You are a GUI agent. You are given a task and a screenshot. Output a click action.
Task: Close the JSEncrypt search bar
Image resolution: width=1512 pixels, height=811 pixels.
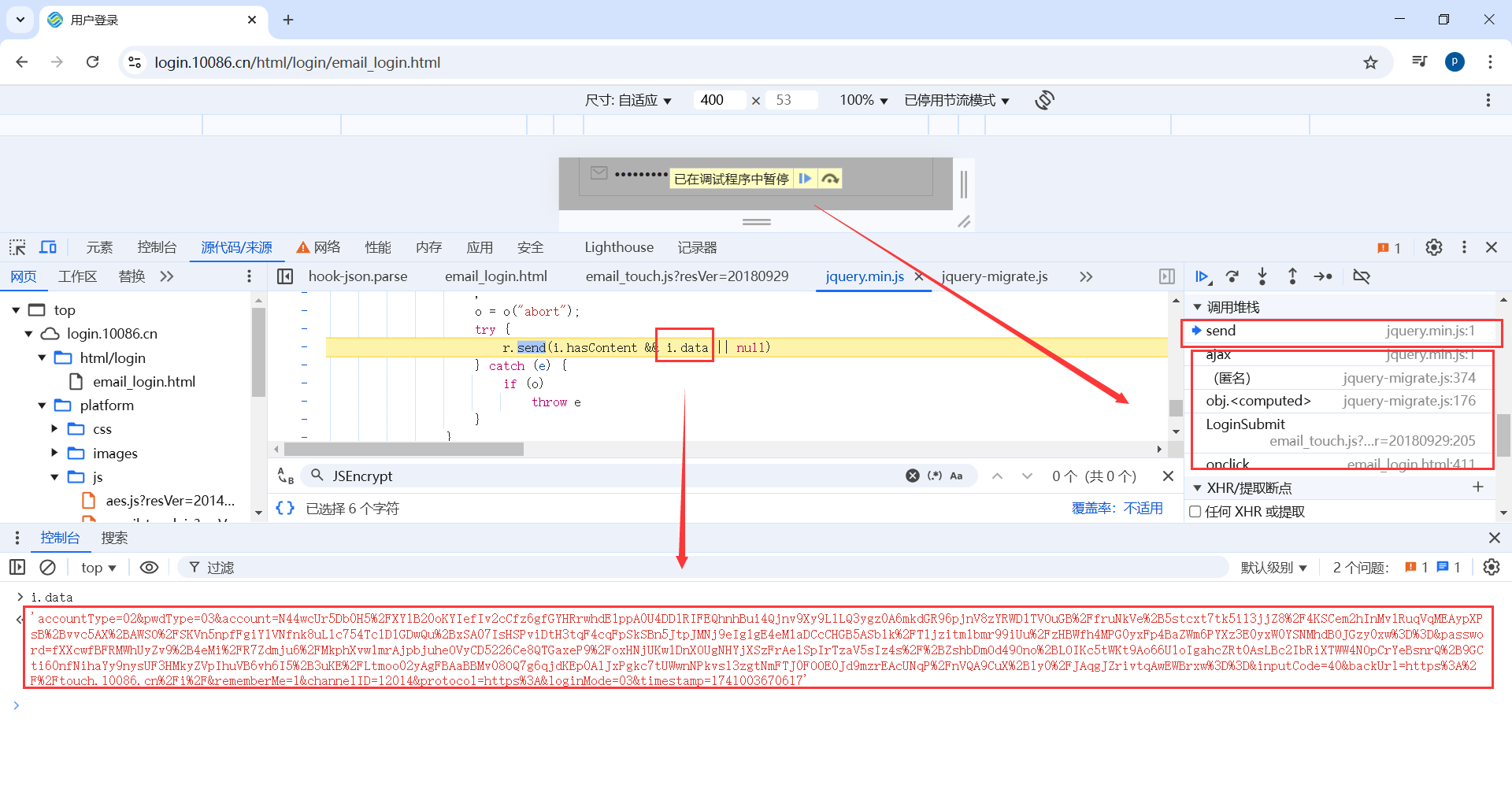[x=1168, y=476]
